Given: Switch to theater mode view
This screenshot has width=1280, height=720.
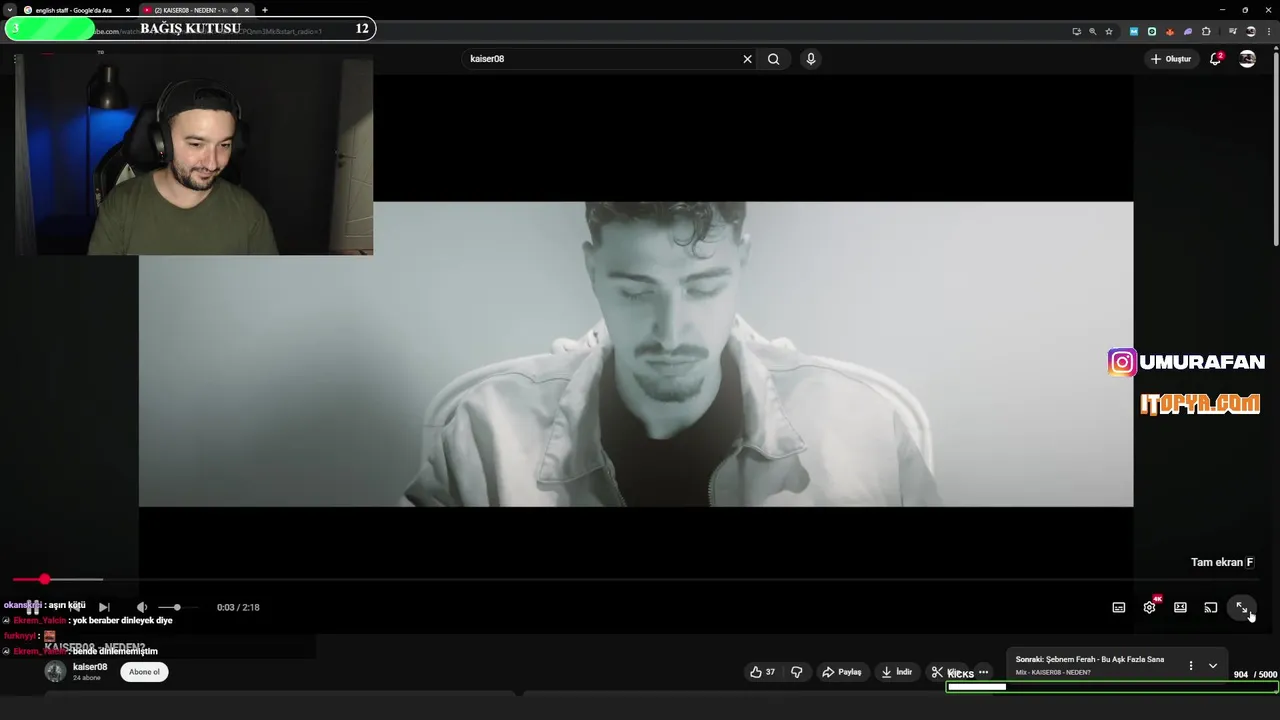Looking at the screenshot, I should (1180, 607).
